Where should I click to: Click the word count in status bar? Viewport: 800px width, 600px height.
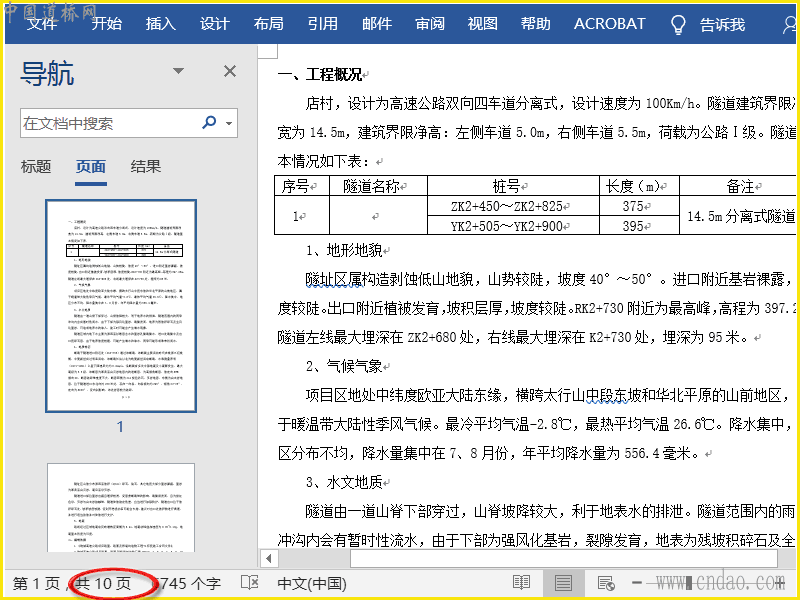pos(188,583)
